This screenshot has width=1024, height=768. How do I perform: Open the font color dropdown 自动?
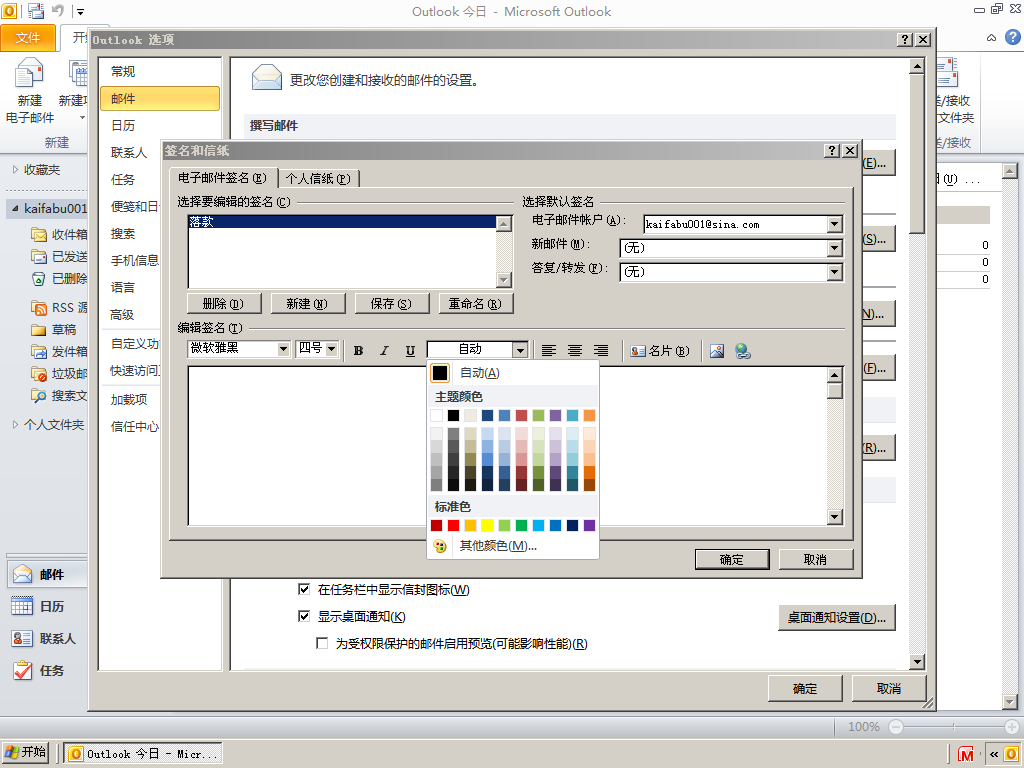pos(520,350)
